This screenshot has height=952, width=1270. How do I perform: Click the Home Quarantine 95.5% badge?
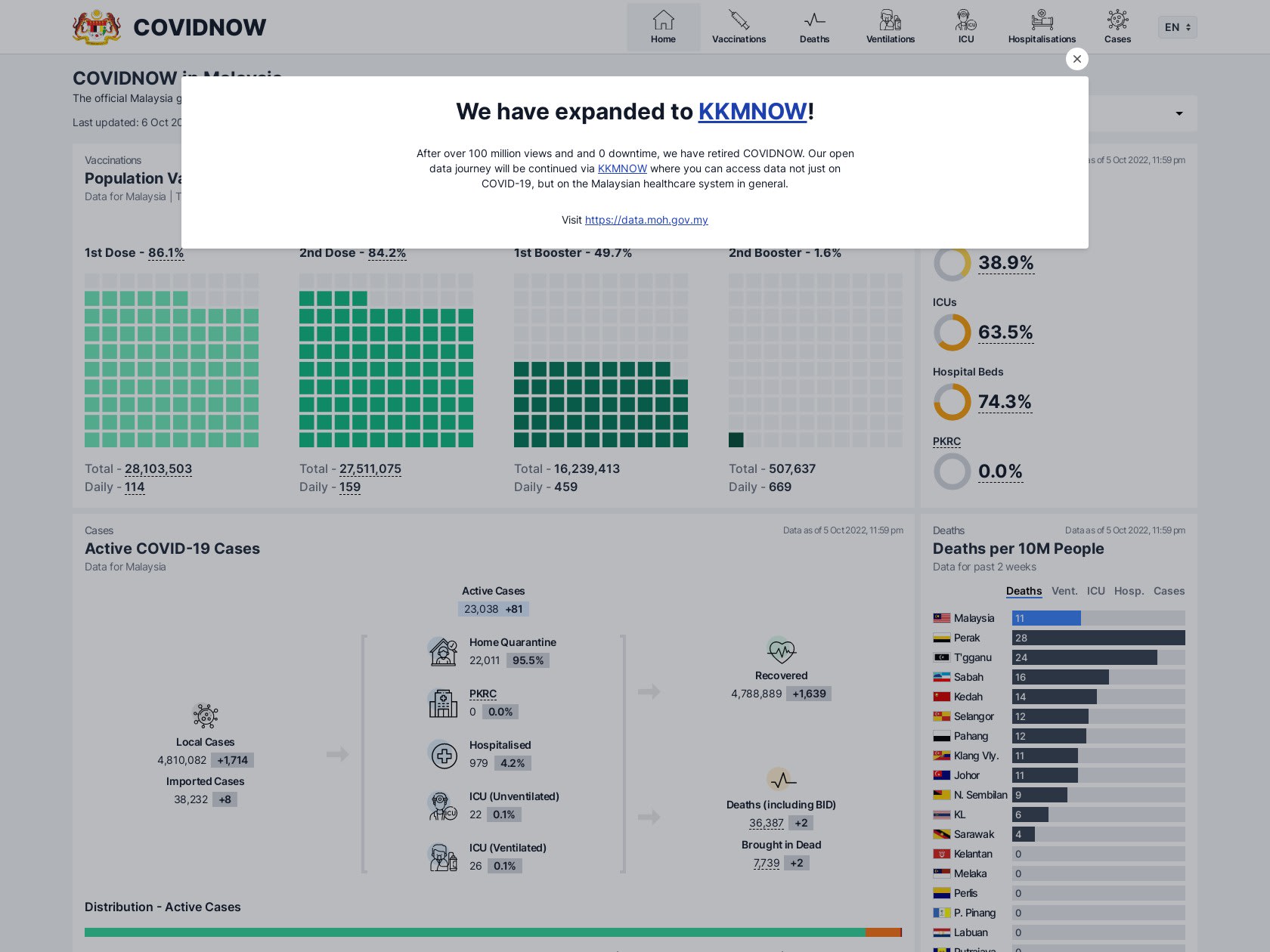pos(528,660)
